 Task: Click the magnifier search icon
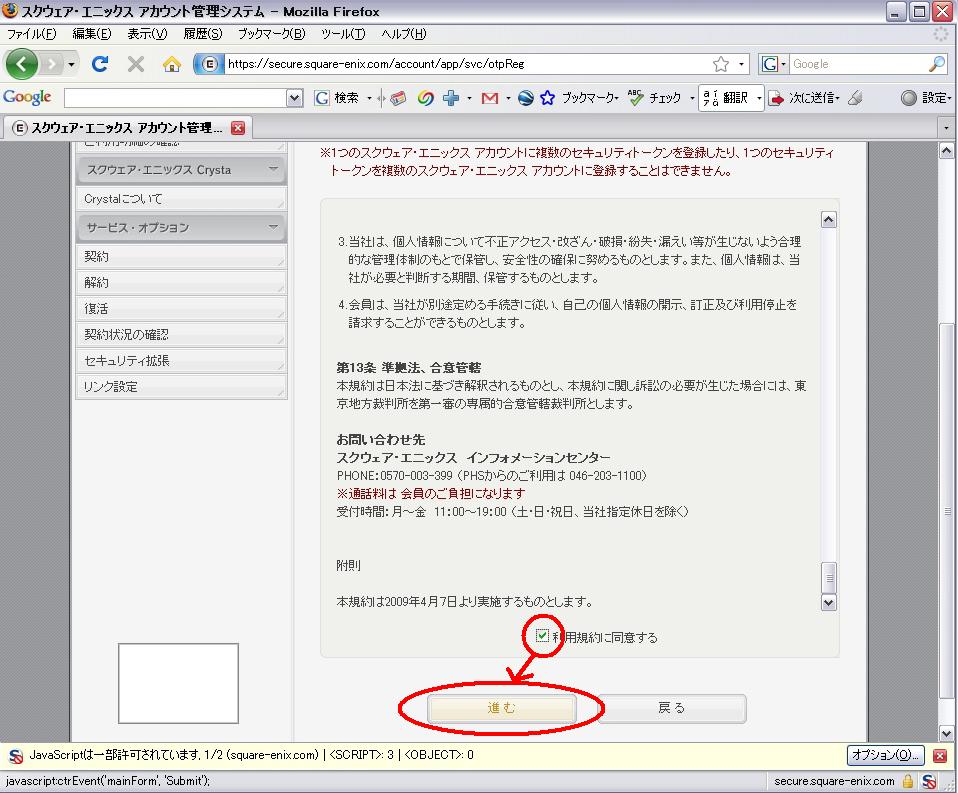tap(937, 64)
